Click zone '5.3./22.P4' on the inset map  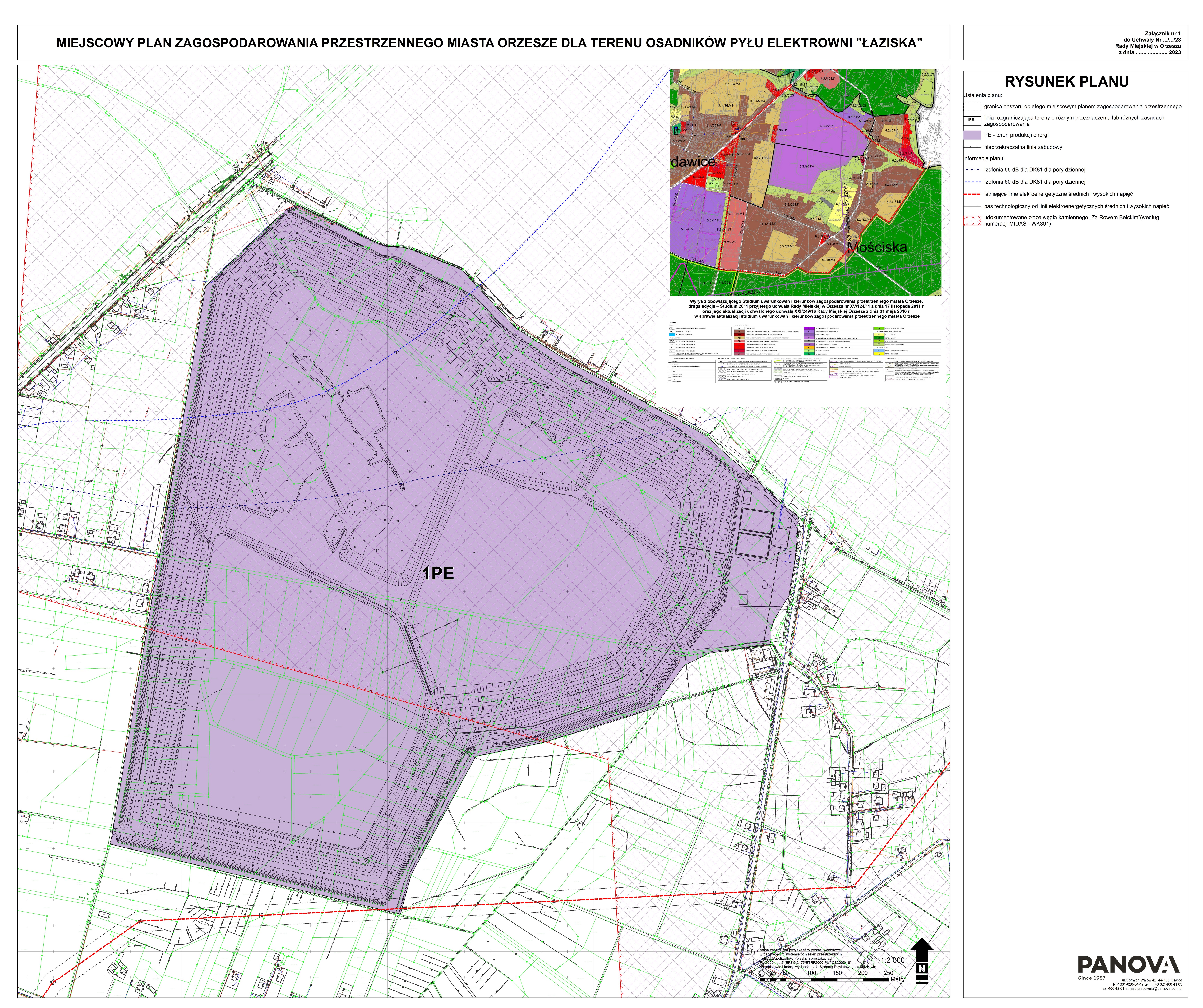tap(827, 126)
